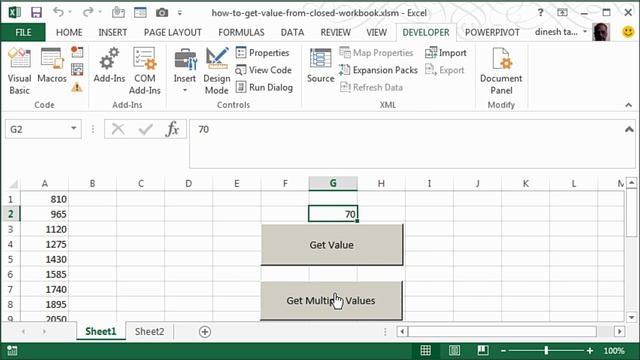Image resolution: width=640 pixels, height=360 pixels.
Task: Switch to the HOME tab
Action: click(69, 32)
